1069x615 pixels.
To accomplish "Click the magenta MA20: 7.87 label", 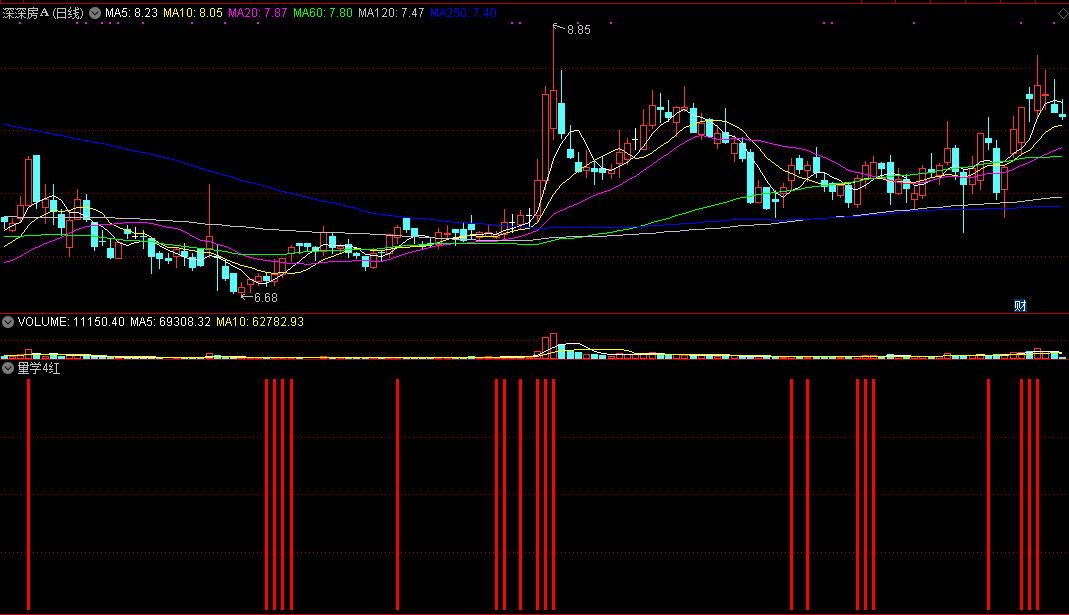I will pyautogui.click(x=258, y=13).
